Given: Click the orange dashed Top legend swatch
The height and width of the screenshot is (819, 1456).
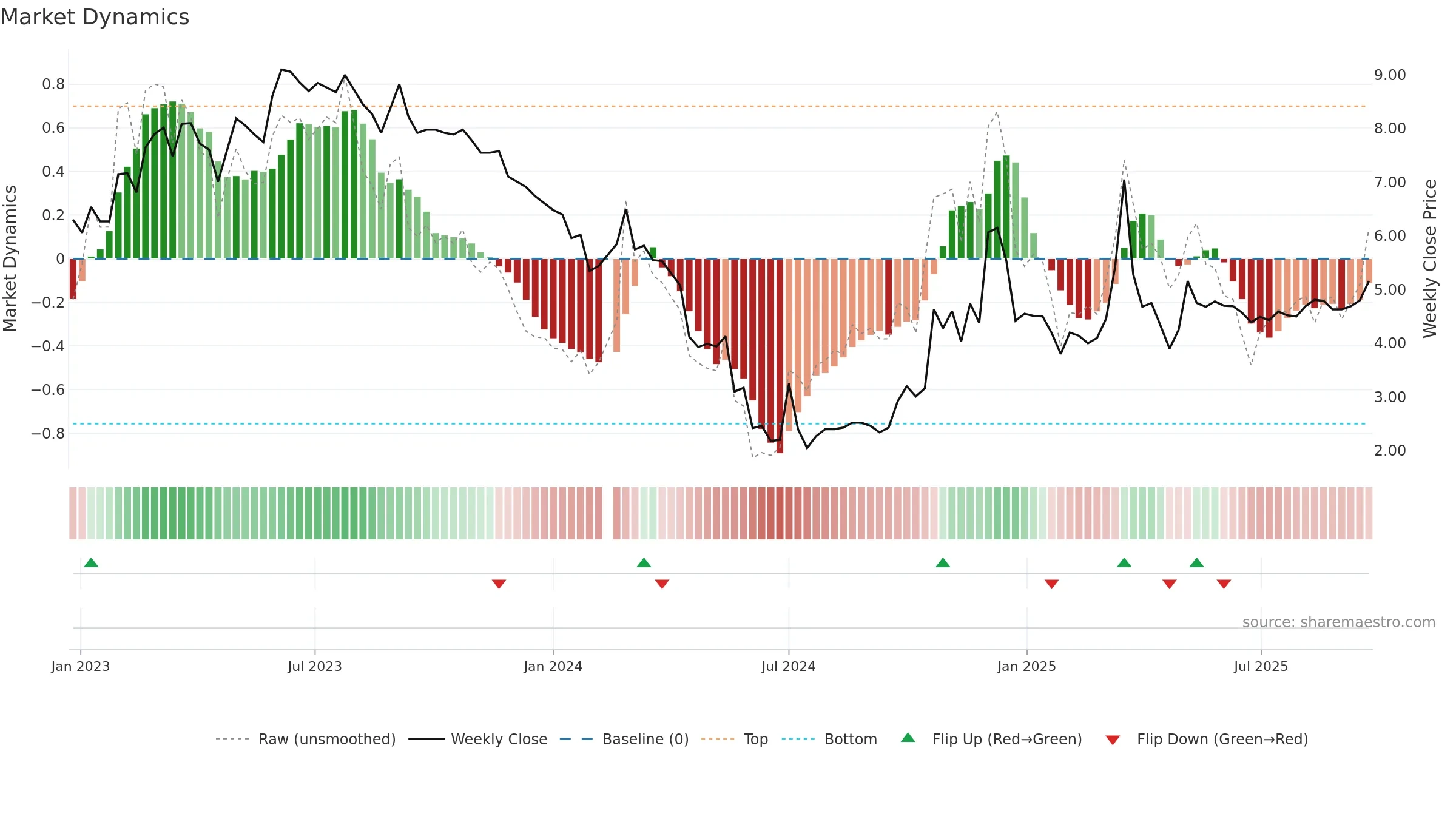Looking at the screenshot, I should [x=718, y=739].
